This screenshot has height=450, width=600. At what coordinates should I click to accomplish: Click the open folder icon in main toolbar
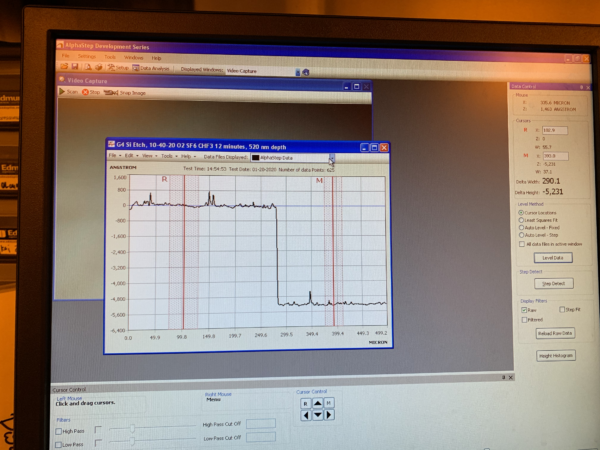pos(64,66)
